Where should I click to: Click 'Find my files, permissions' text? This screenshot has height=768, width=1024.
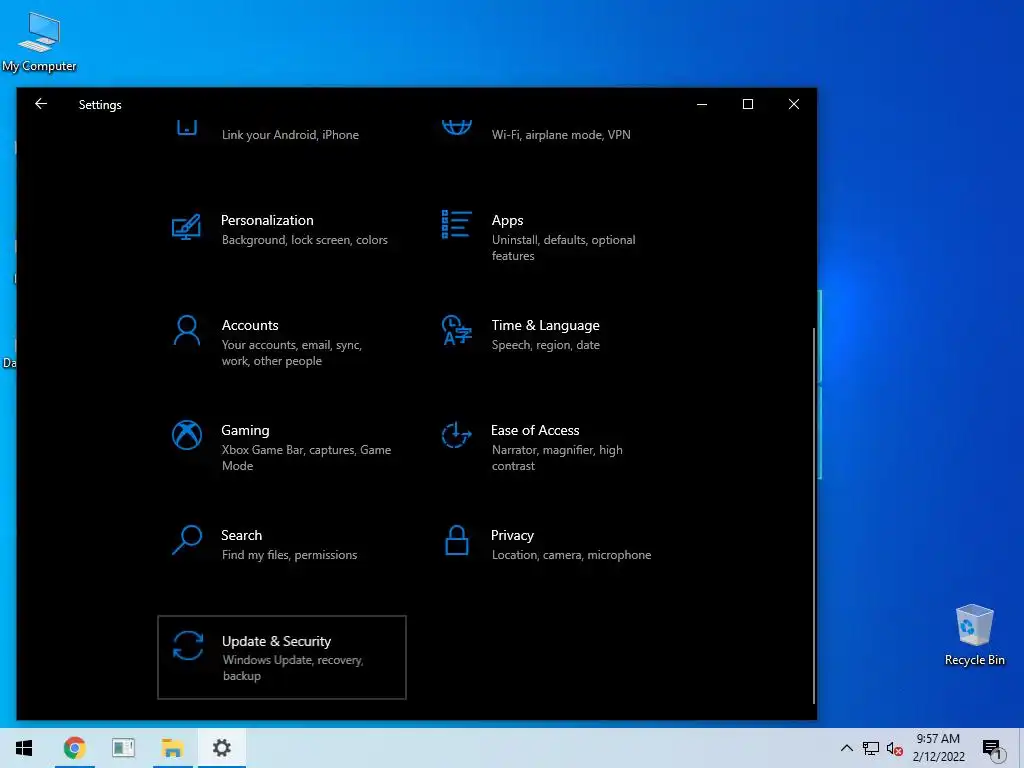(x=289, y=554)
